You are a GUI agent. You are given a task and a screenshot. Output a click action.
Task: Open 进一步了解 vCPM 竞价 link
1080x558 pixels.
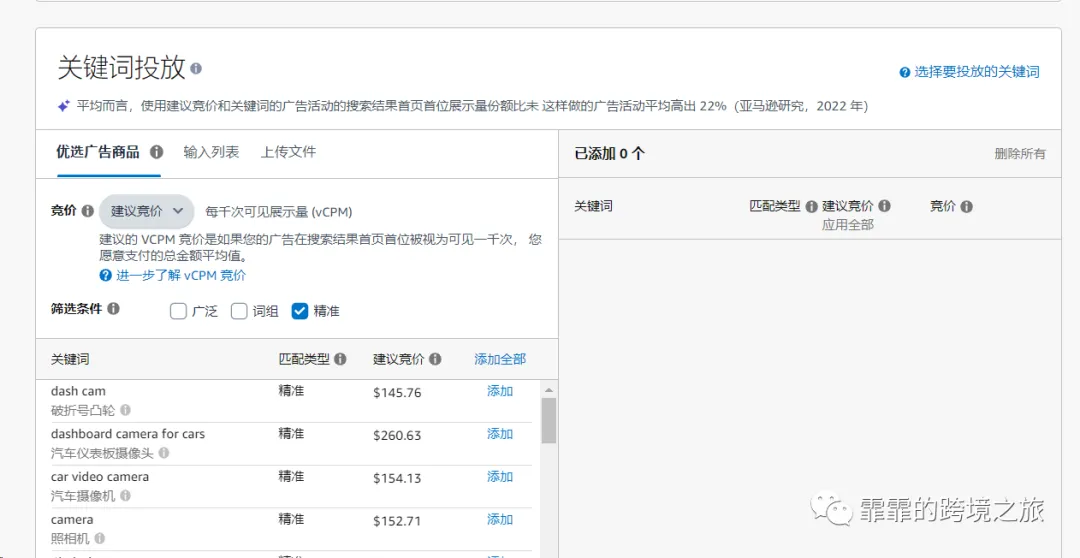(181, 276)
